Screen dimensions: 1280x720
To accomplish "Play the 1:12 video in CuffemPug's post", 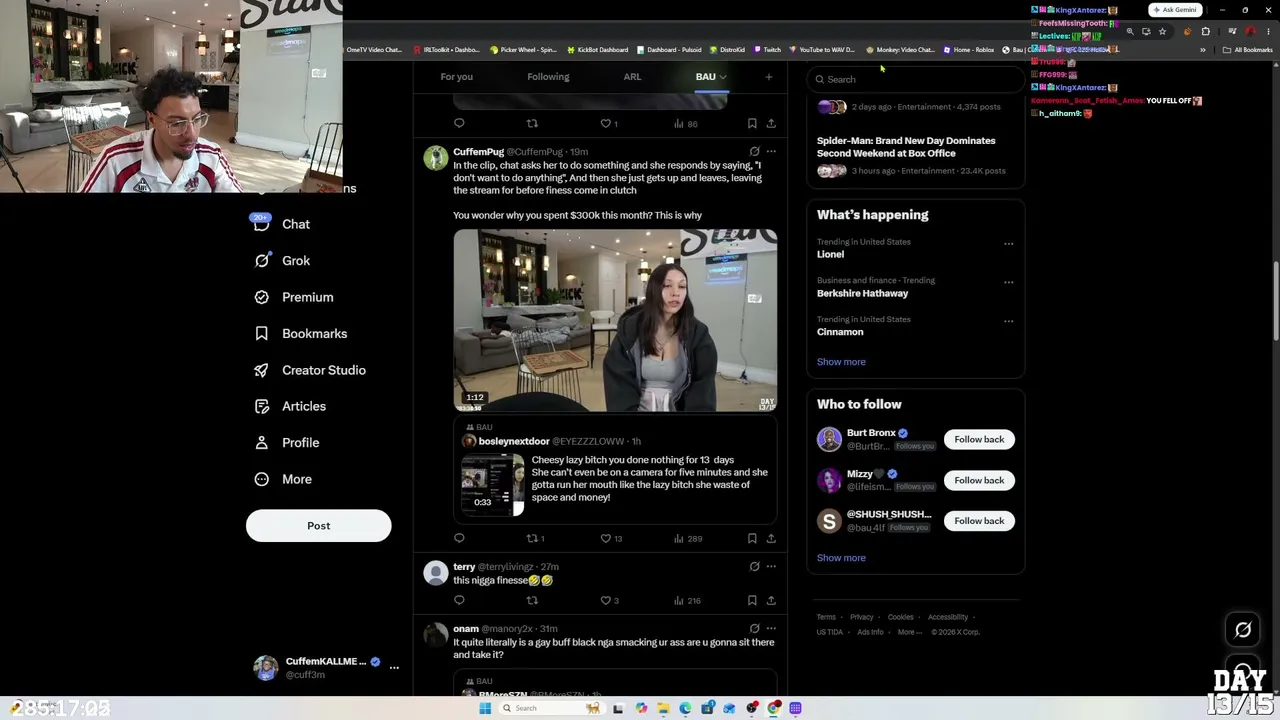I will coord(615,321).
